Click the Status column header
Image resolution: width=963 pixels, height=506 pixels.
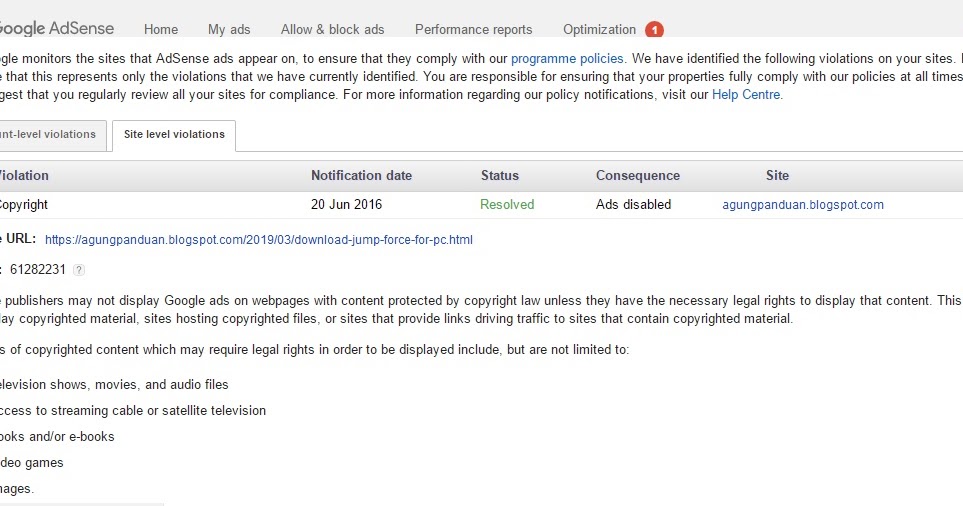click(499, 176)
